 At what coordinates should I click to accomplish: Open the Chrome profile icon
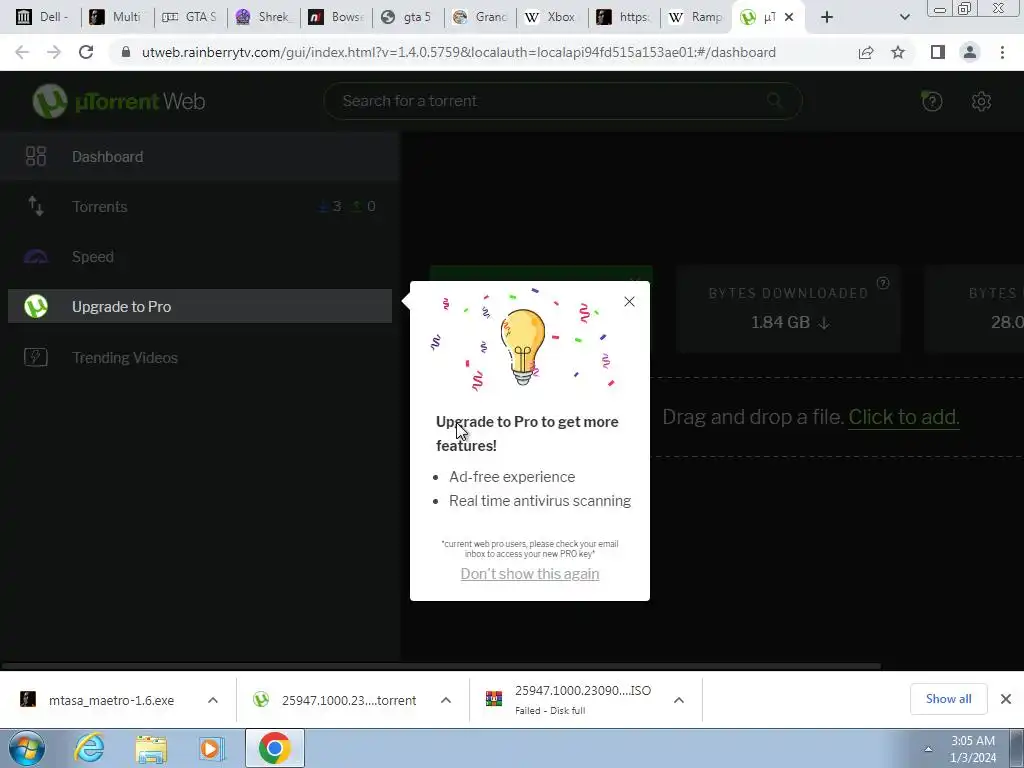(x=970, y=52)
